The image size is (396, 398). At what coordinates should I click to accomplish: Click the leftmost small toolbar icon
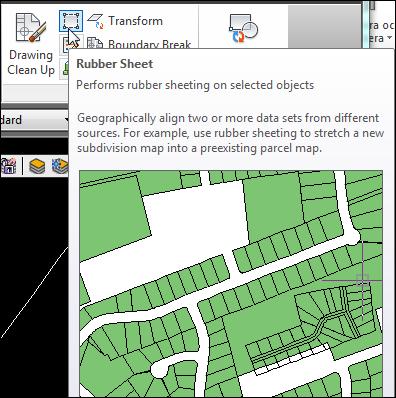point(8,166)
